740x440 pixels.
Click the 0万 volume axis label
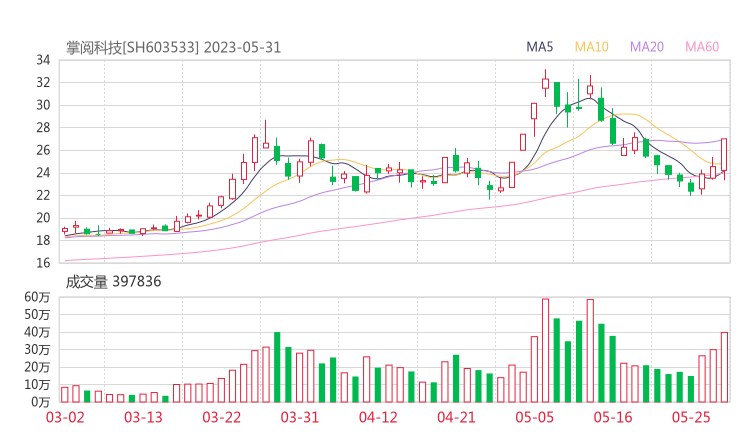click(x=41, y=402)
